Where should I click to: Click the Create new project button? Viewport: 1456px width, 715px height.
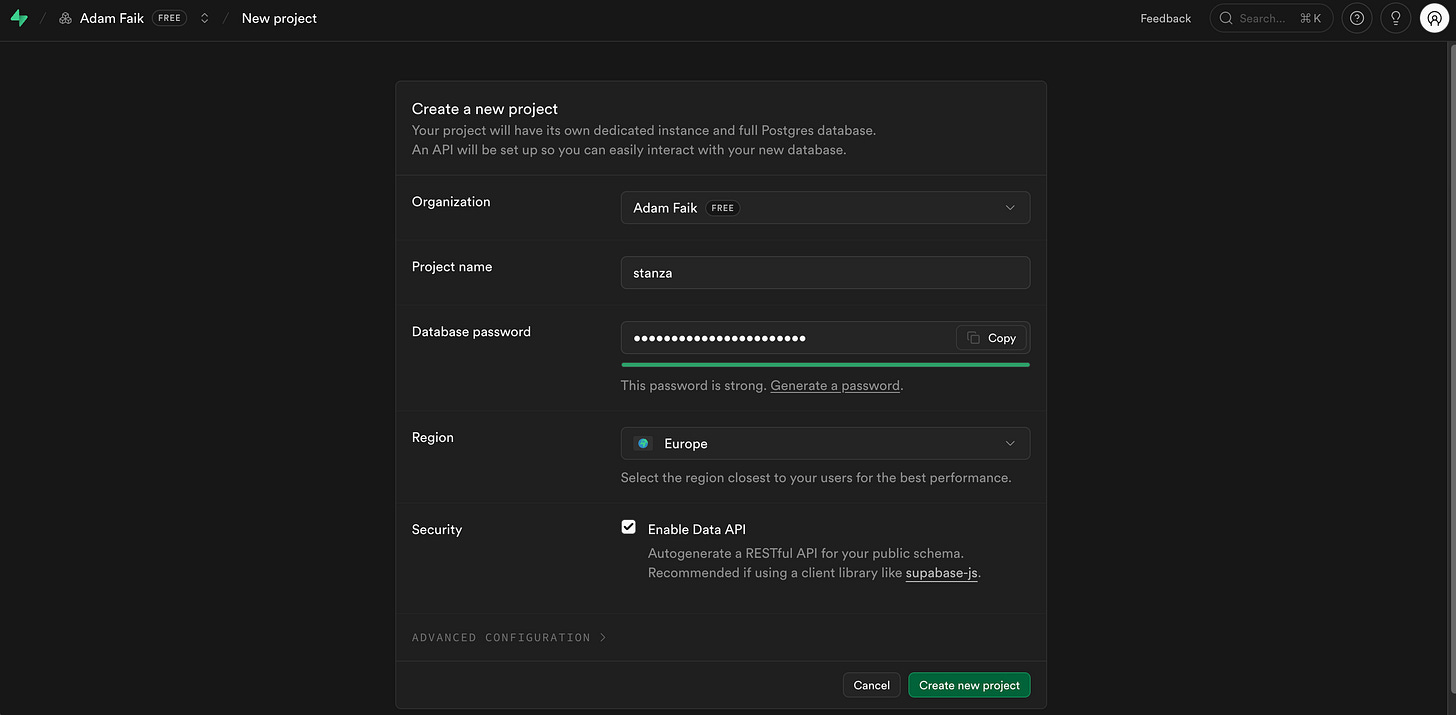click(x=968, y=685)
